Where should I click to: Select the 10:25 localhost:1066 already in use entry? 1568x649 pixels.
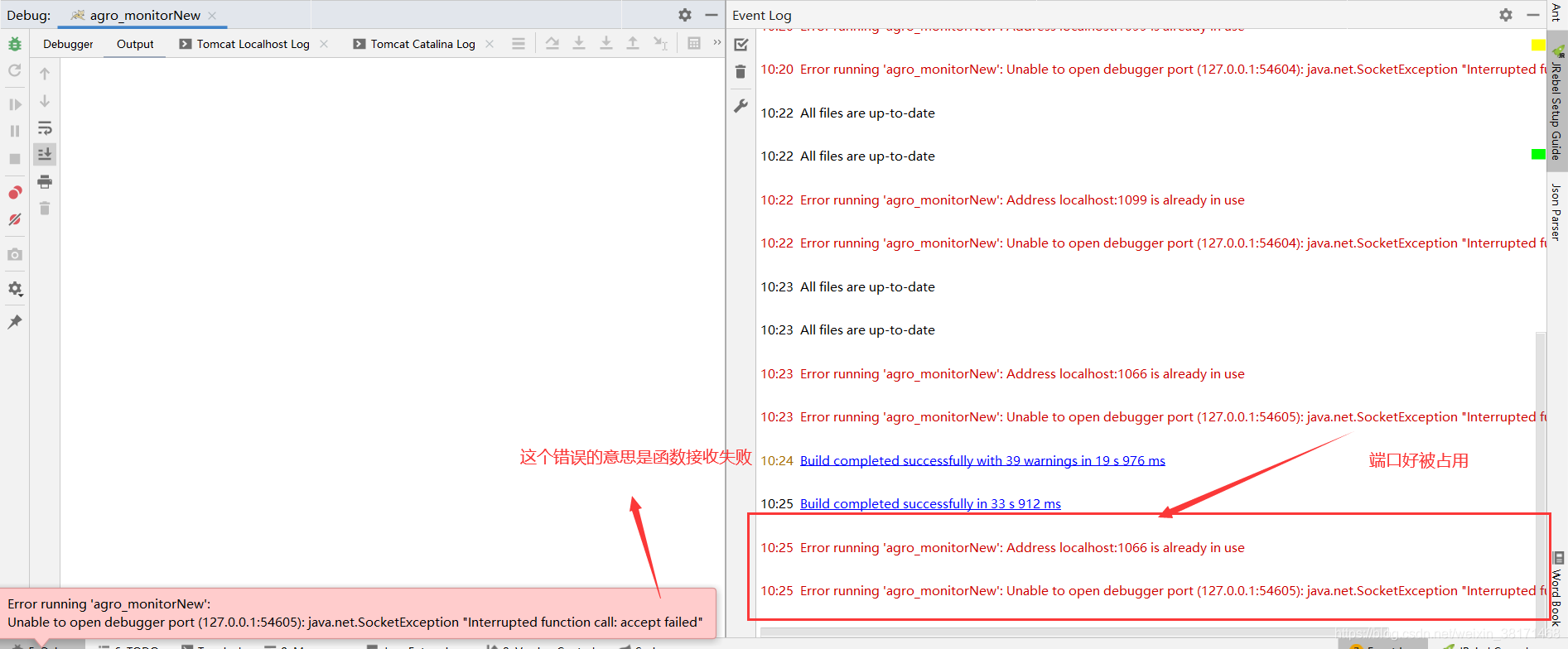pos(1002,547)
